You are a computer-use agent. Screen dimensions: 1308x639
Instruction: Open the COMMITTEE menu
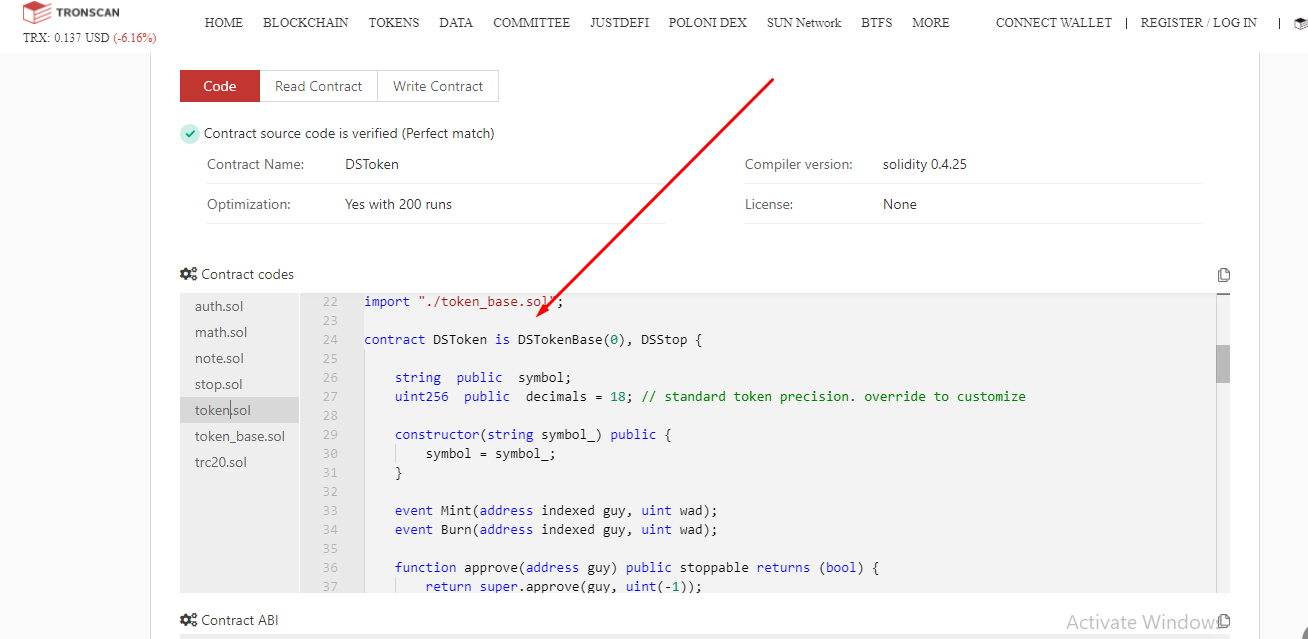[x=531, y=23]
